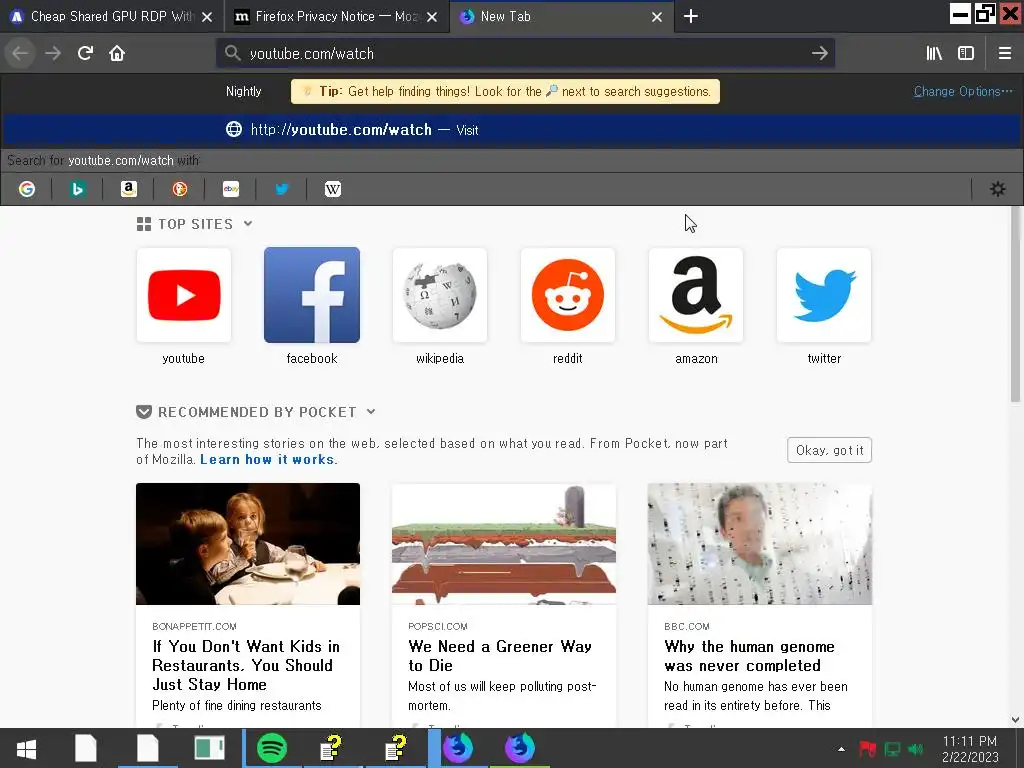
Task: Switch to the Cheap Shared GPU RDP tab
Action: click(112, 17)
